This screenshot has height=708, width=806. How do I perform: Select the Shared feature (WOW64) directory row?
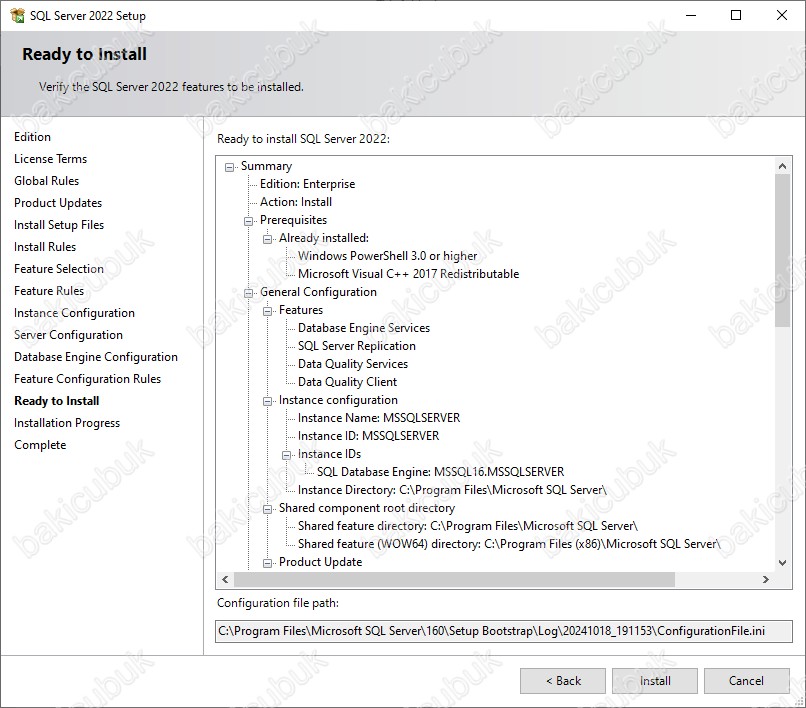click(x=509, y=544)
